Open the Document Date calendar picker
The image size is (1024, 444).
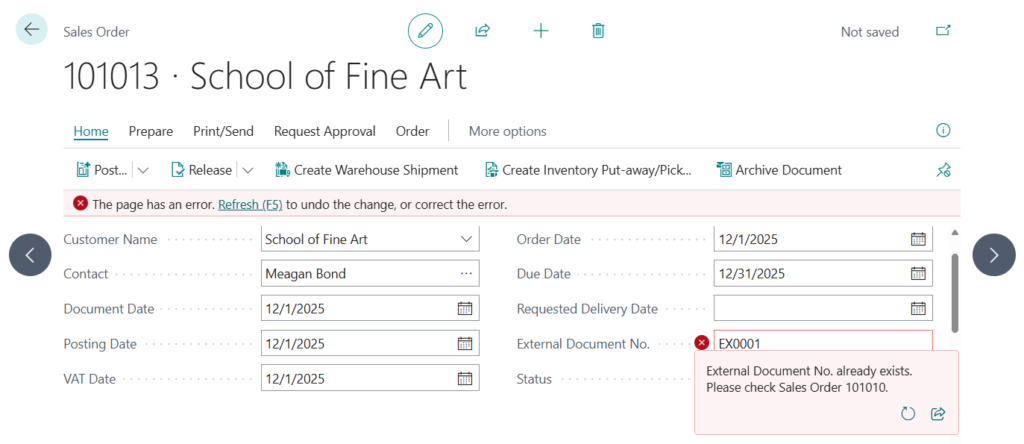click(x=465, y=309)
